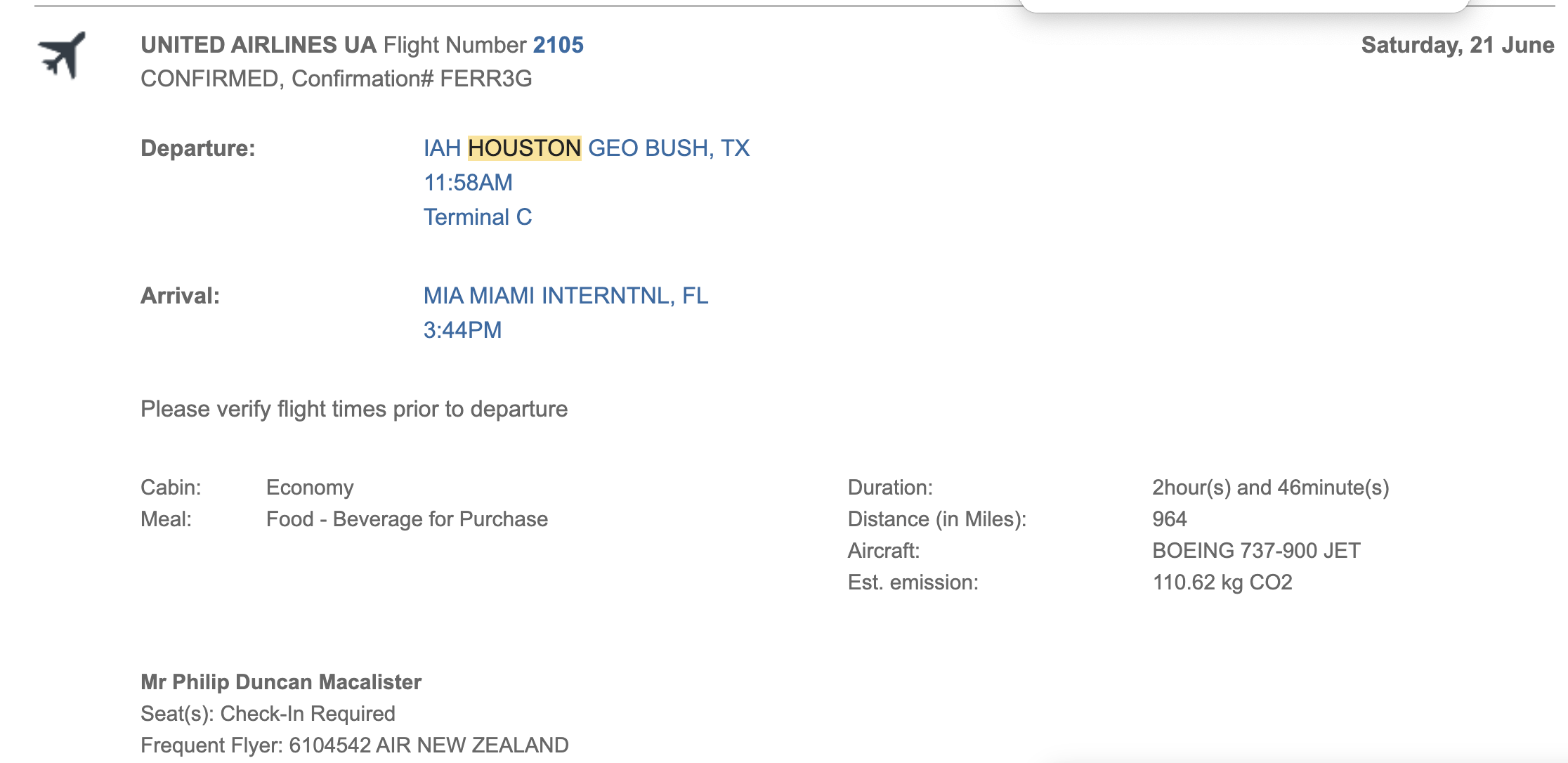Click the 110.62 kg CO2 emission value
The width and height of the screenshot is (1568, 763).
(1222, 582)
